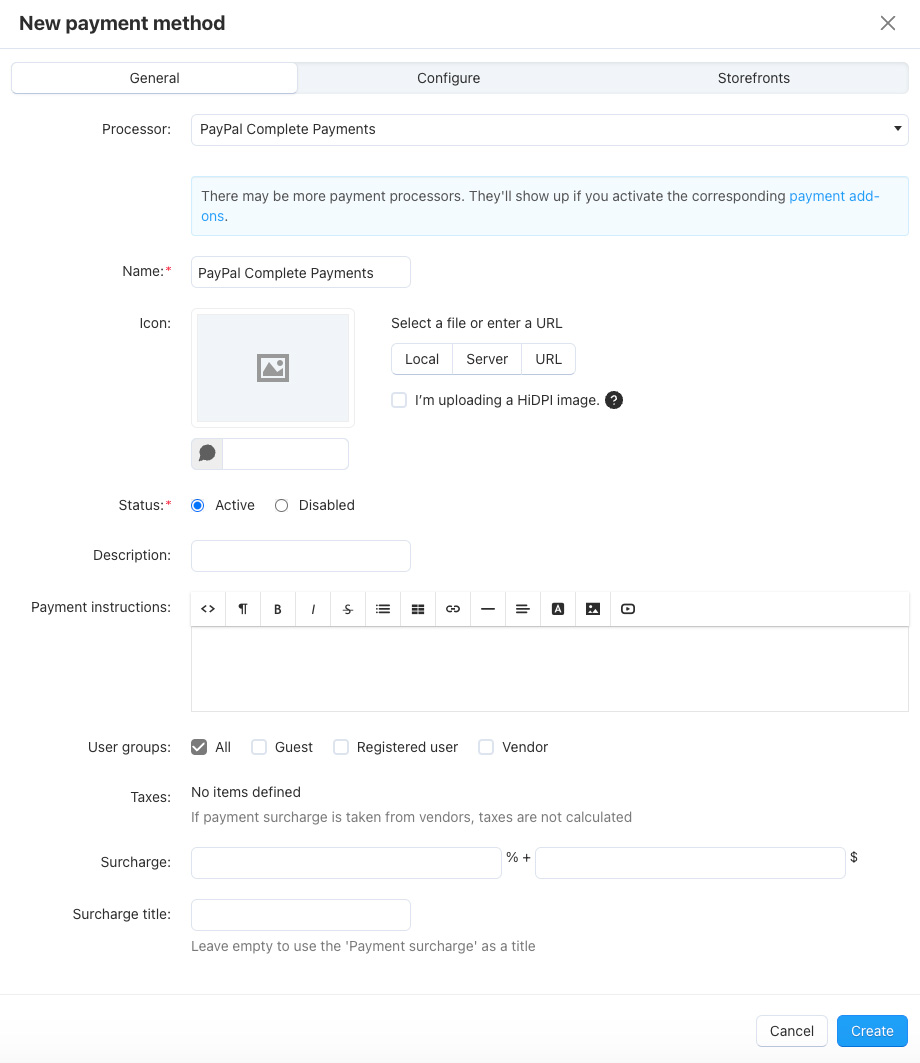920x1063 pixels.
Task: Click the Surcharge title input field
Action: click(x=300, y=915)
